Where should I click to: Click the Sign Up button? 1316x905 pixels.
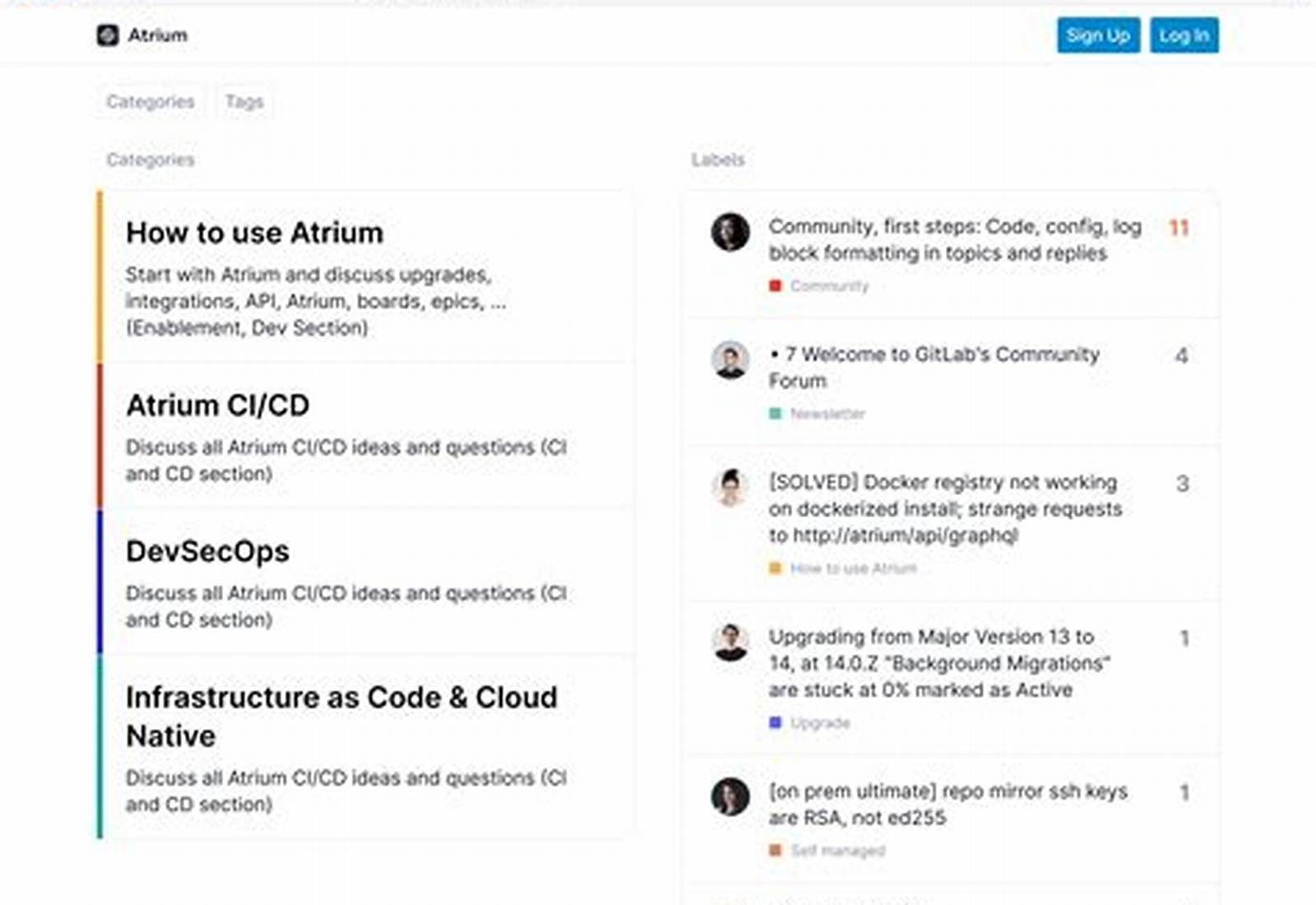(x=1098, y=35)
